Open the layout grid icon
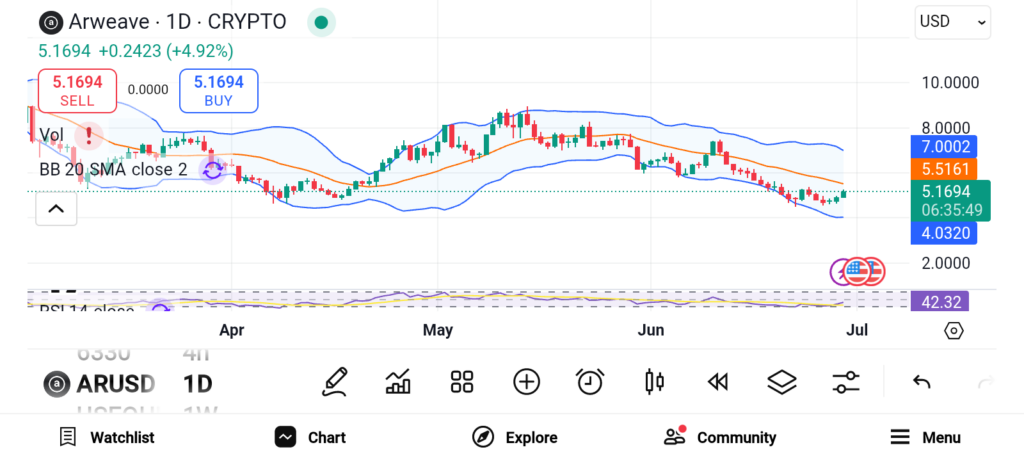The image size is (1024, 461). pos(462,382)
